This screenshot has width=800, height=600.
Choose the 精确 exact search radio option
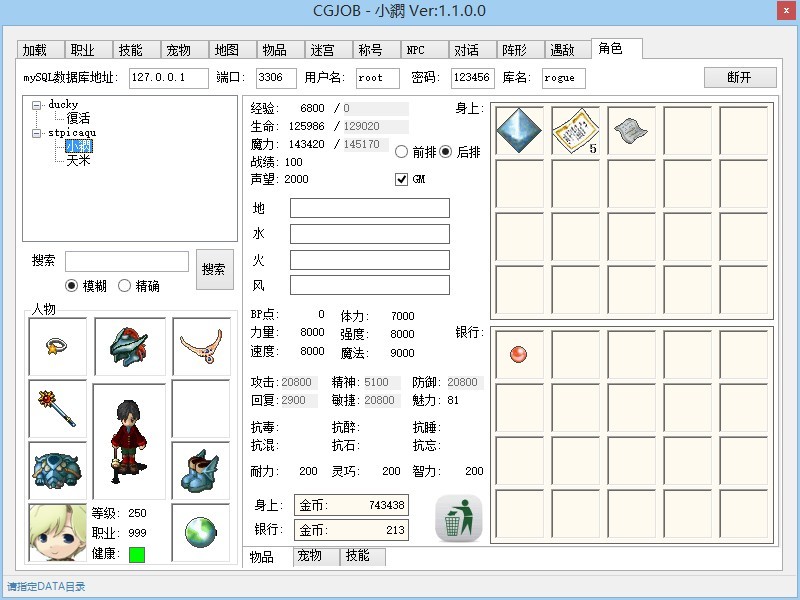point(125,286)
